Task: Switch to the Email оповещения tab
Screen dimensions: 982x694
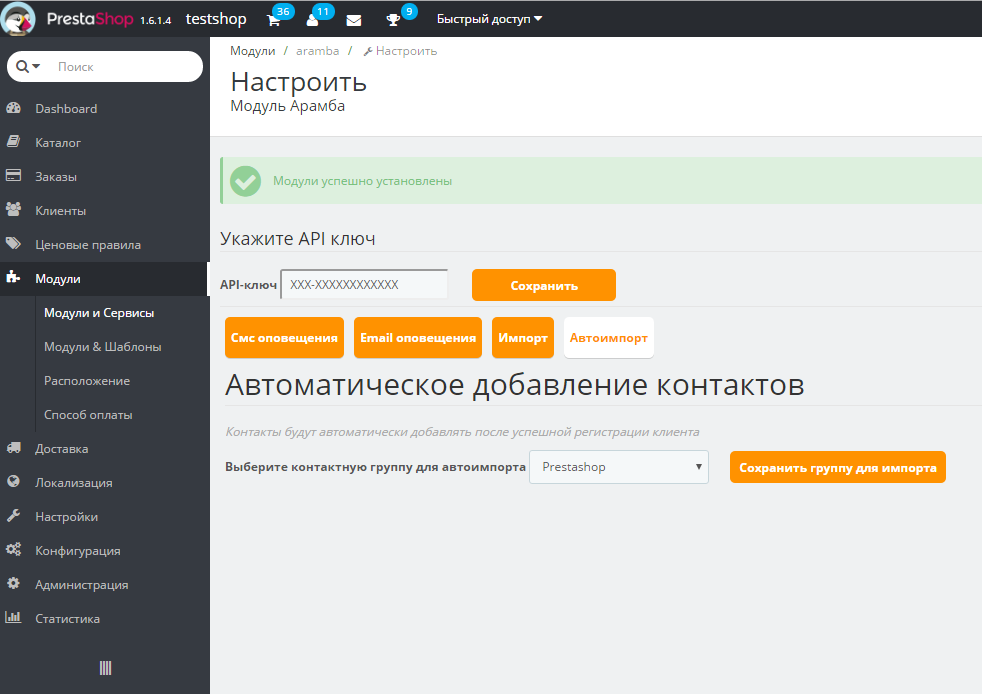Action: point(418,338)
